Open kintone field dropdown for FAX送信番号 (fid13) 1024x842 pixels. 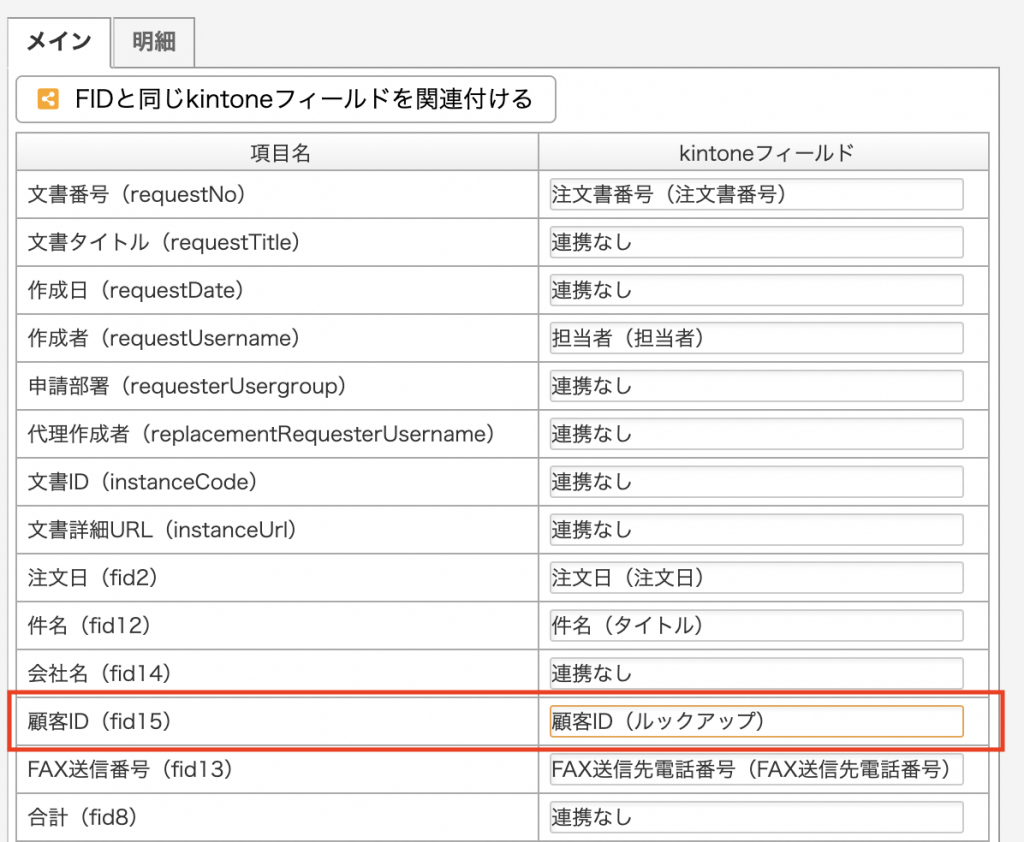(x=756, y=769)
